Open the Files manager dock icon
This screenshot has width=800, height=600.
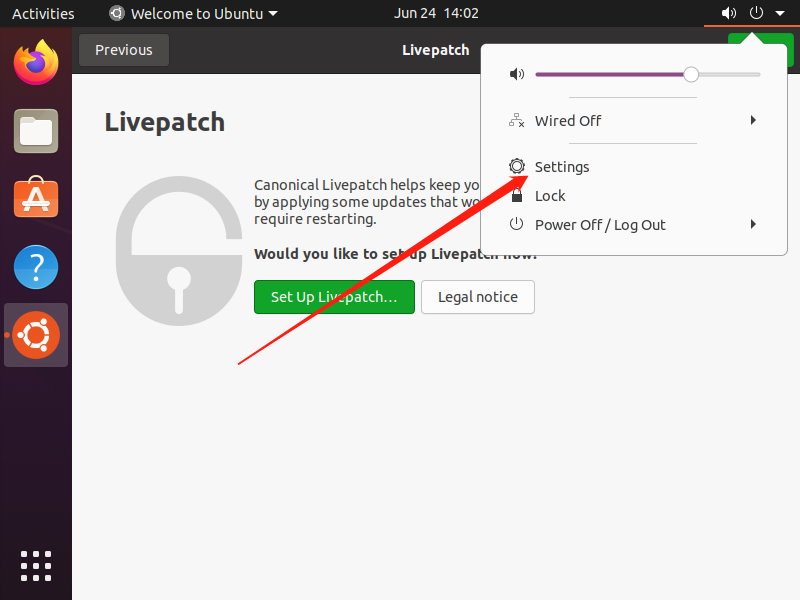click(x=36, y=131)
